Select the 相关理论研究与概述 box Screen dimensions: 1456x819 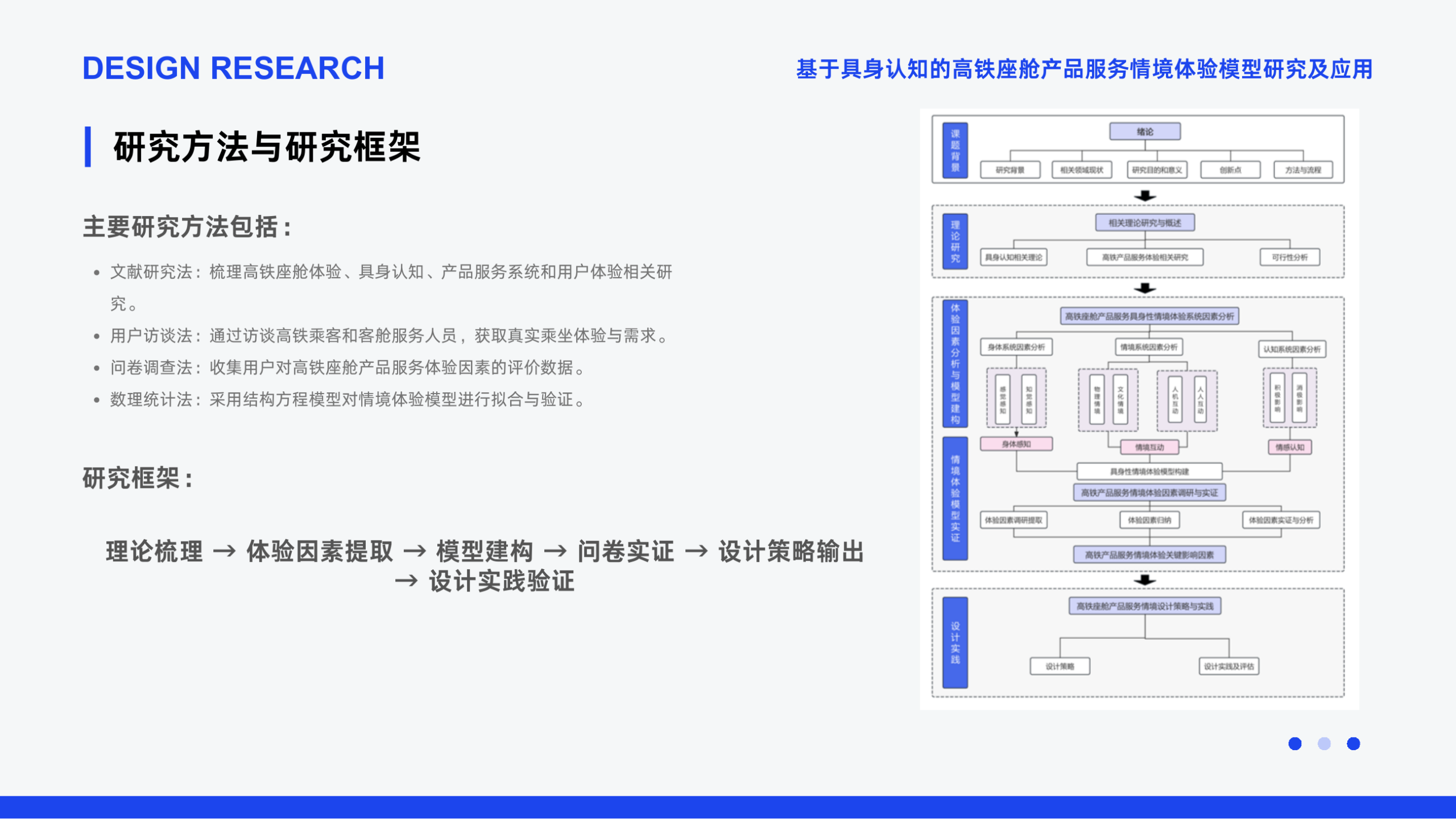click(1145, 223)
